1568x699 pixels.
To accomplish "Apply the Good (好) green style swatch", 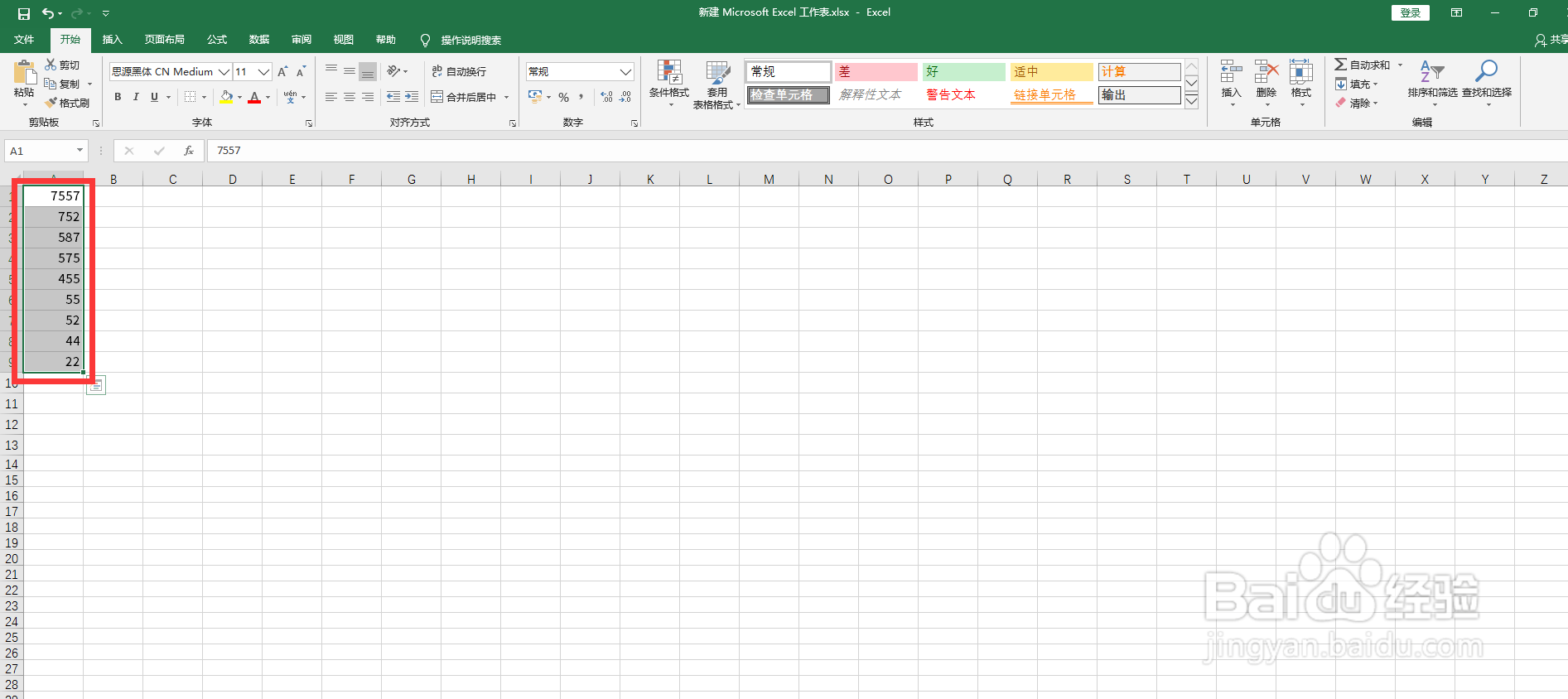I will [x=964, y=72].
